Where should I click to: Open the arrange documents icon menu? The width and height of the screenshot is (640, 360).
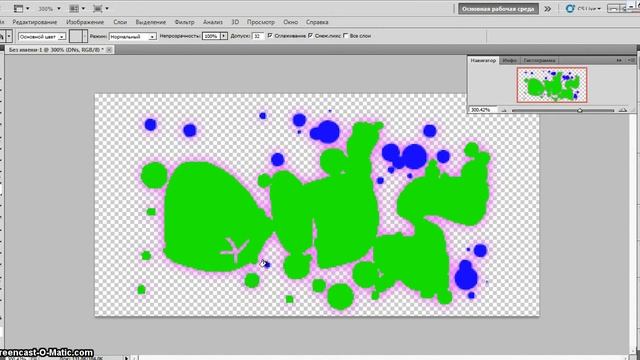77,8
